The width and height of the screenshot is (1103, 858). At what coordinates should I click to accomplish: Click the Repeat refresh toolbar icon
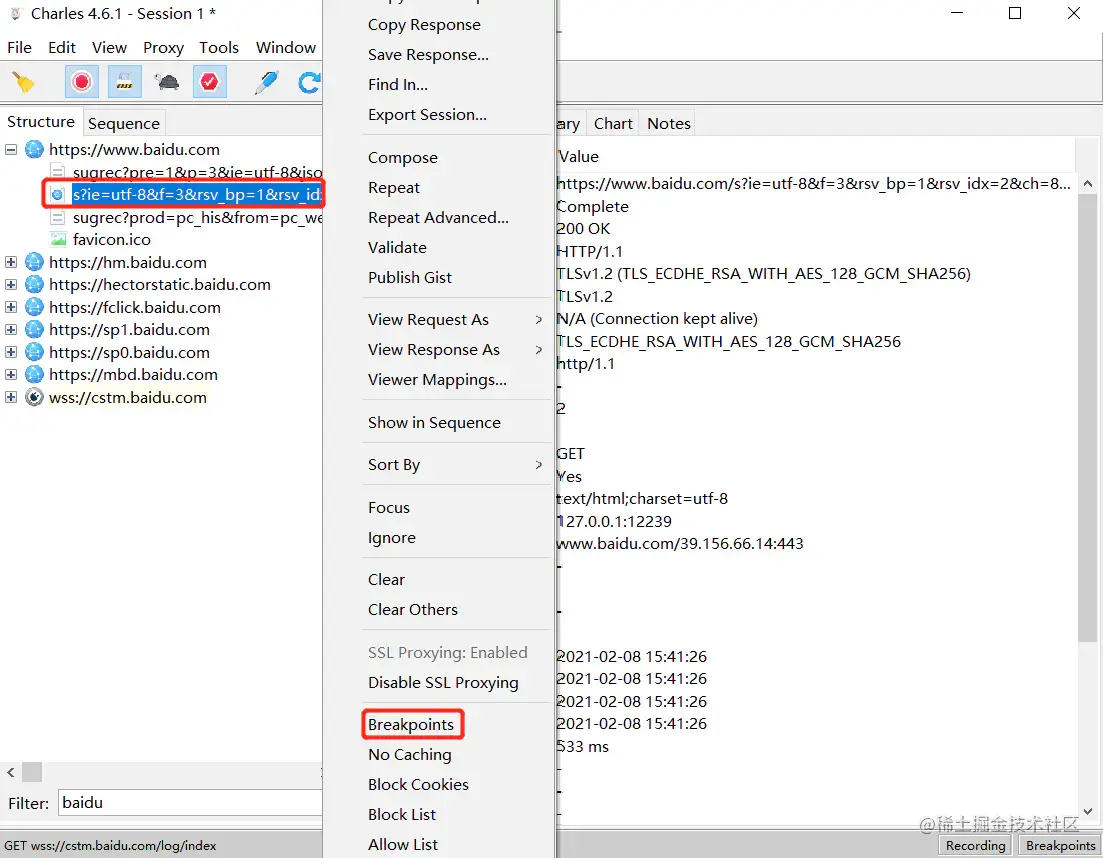pos(310,82)
